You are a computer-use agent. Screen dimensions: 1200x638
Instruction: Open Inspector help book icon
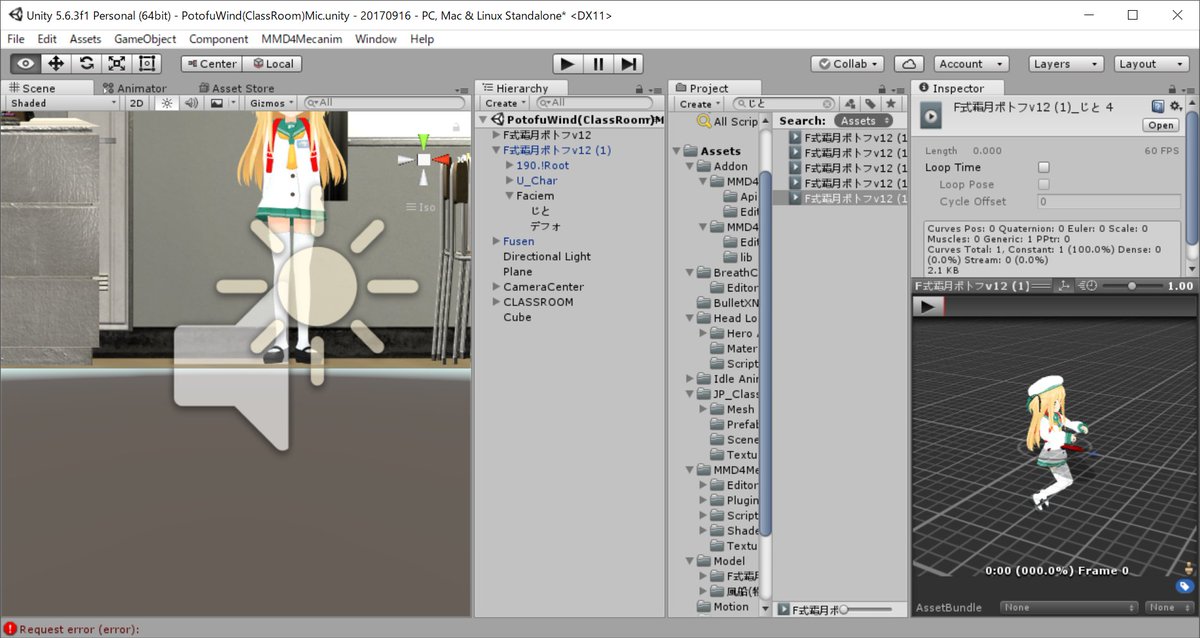point(1158,106)
